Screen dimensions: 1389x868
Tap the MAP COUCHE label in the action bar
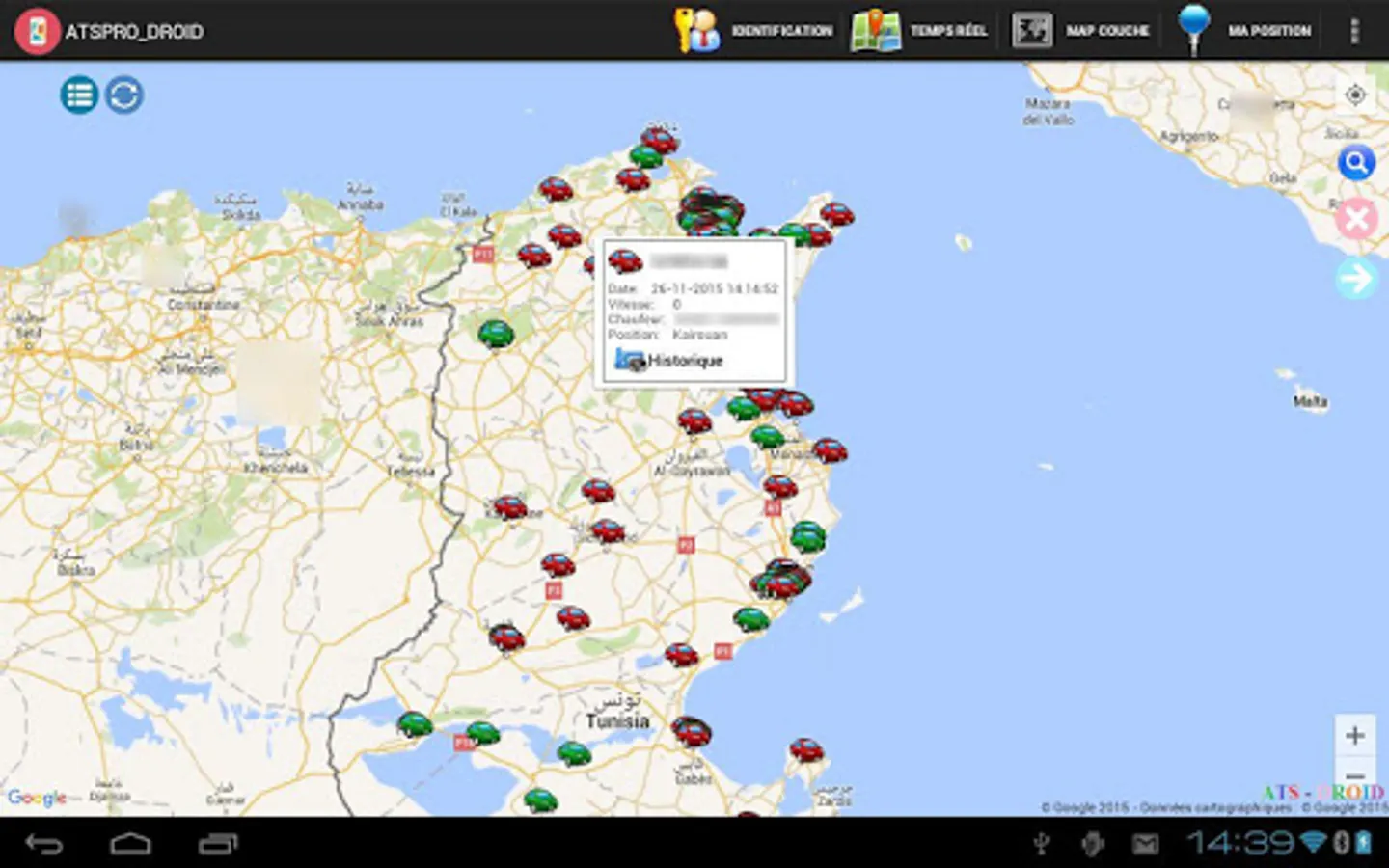pos(1107,31)
